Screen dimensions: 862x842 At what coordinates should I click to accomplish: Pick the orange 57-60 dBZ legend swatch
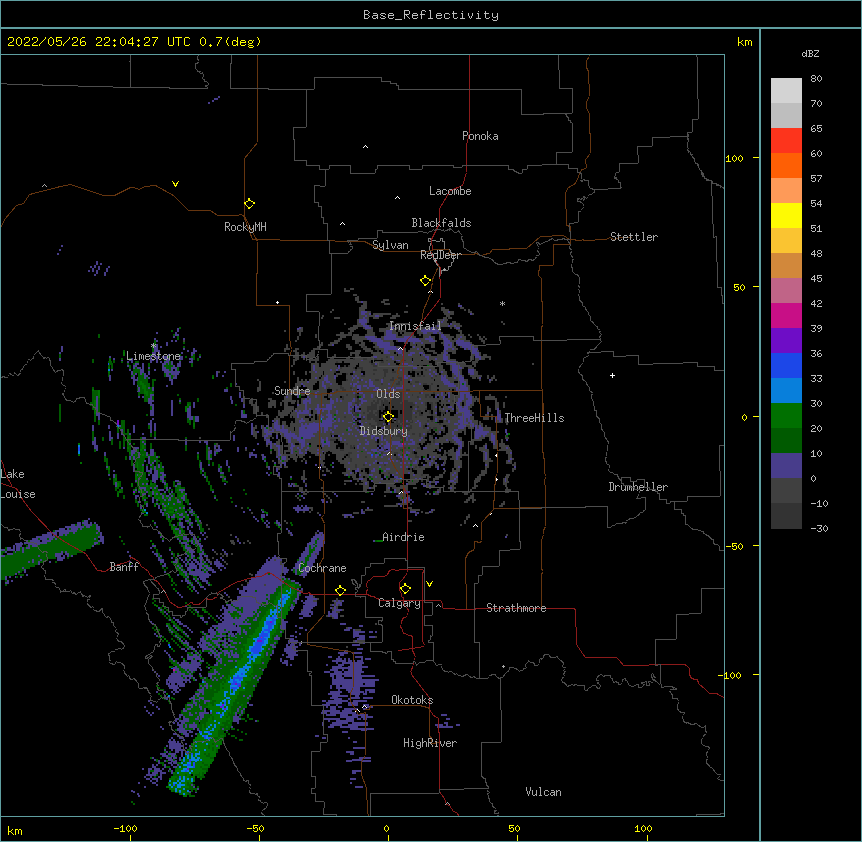tap(786, 166)
